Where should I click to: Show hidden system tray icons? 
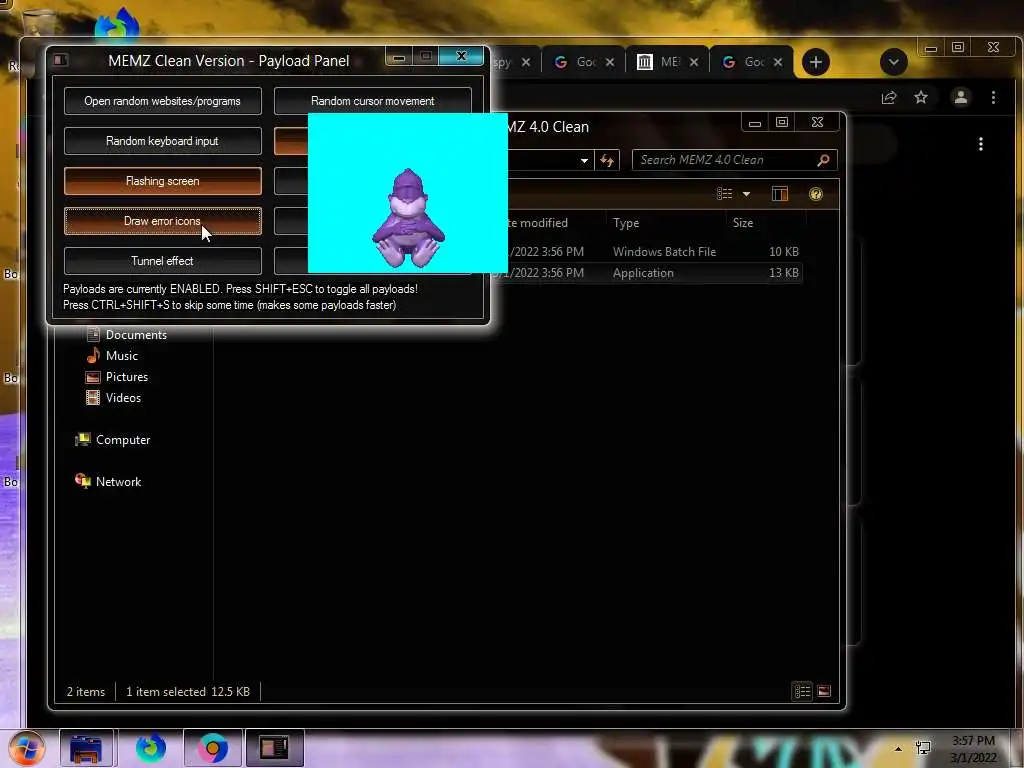pos(898,749)
